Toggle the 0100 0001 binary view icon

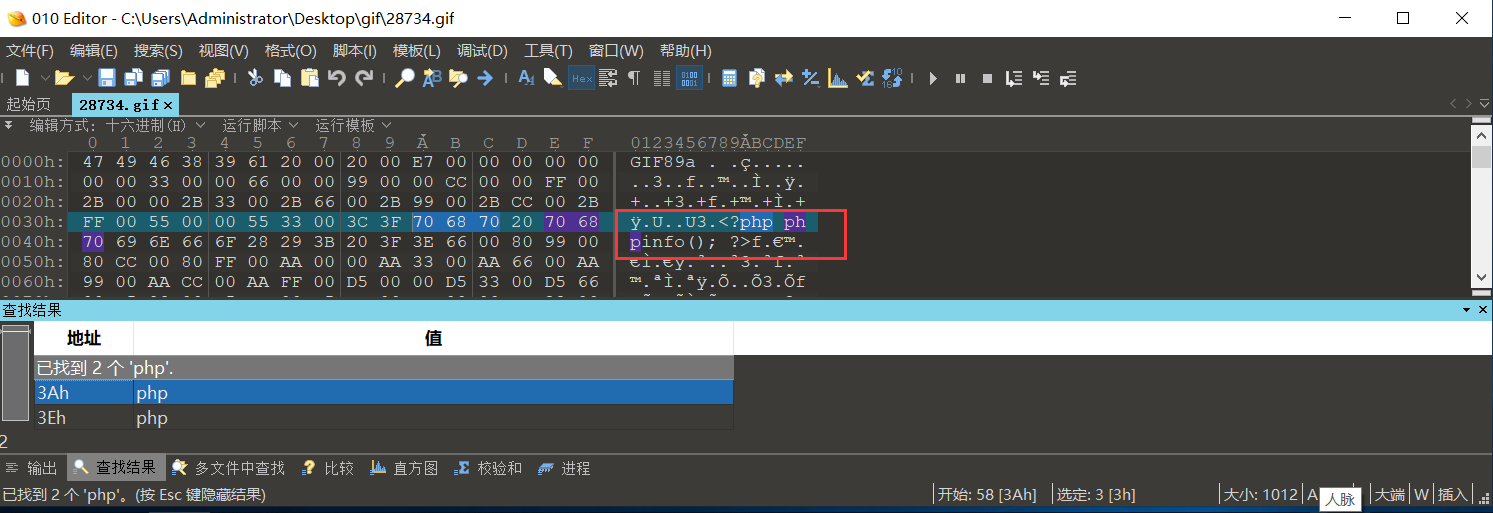pos(689,78)
